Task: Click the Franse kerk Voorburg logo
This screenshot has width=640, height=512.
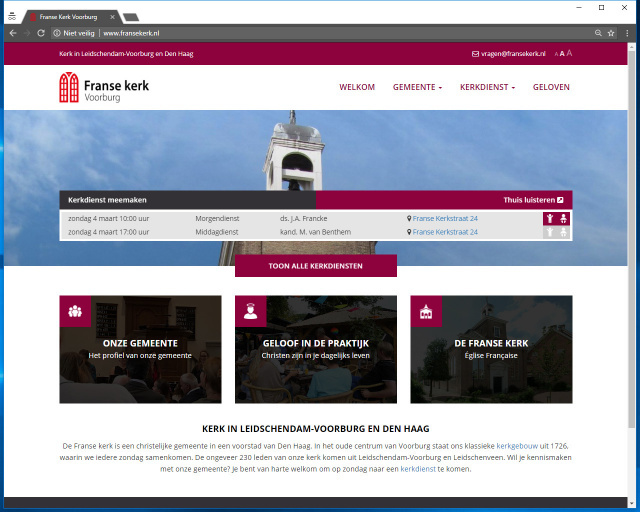Action: click(x=104, y=88)
